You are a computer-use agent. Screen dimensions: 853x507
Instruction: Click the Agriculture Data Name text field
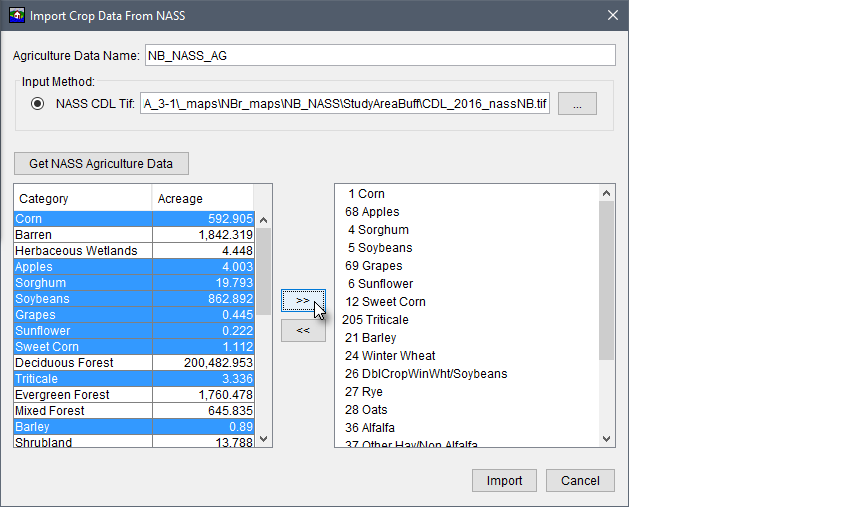point(380,56)
